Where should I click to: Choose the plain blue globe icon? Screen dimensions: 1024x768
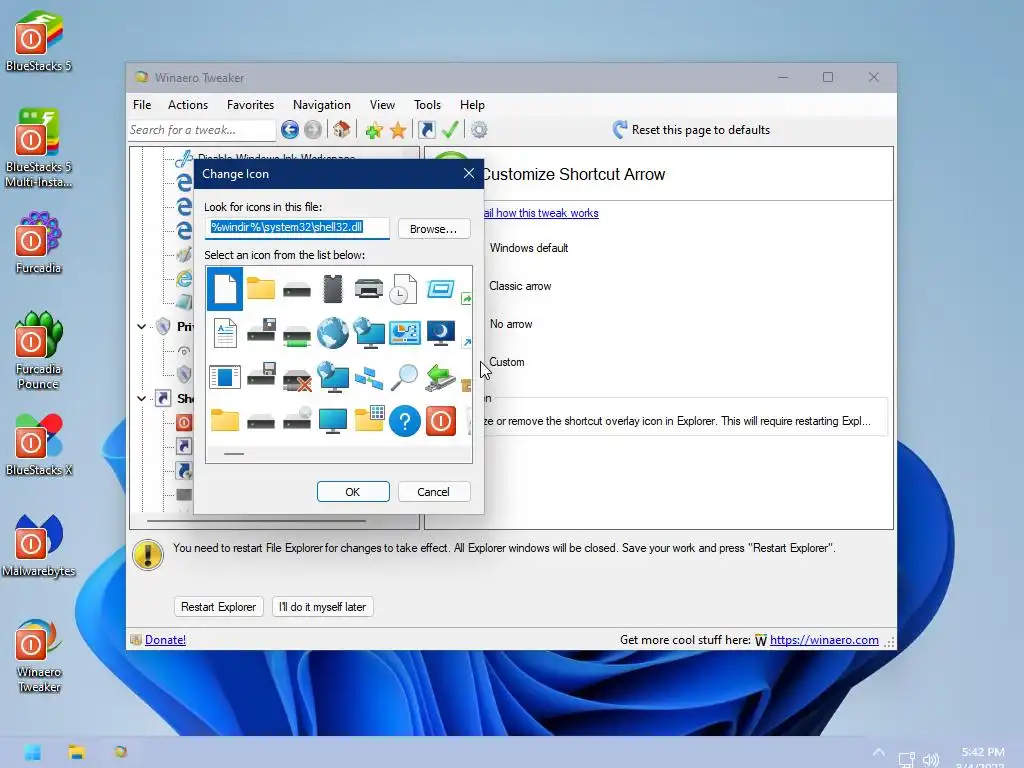332,332
